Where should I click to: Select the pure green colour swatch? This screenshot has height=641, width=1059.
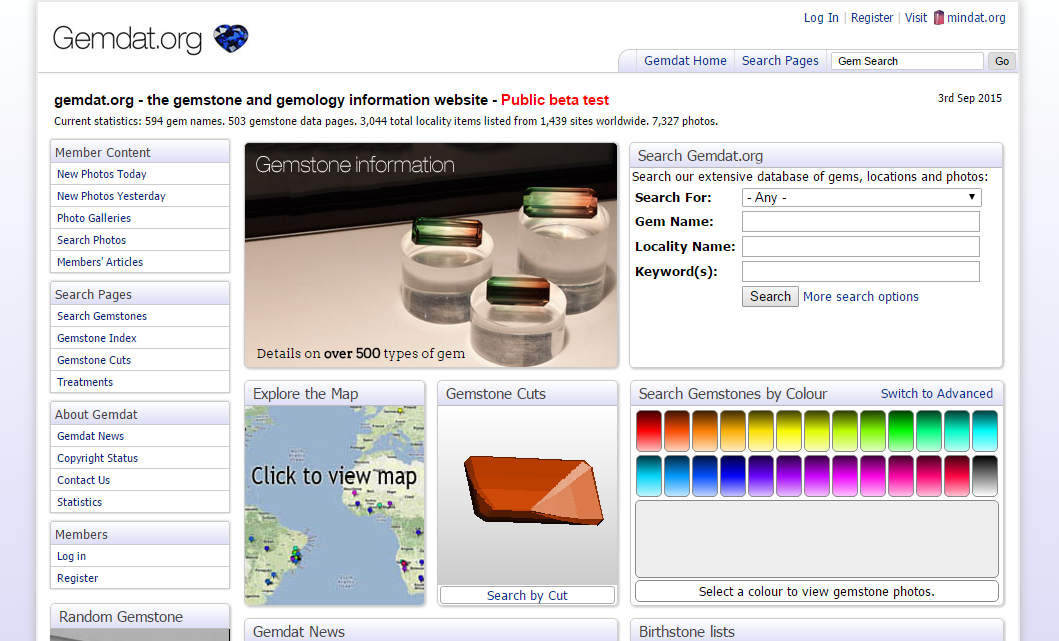tap(901, 431)
